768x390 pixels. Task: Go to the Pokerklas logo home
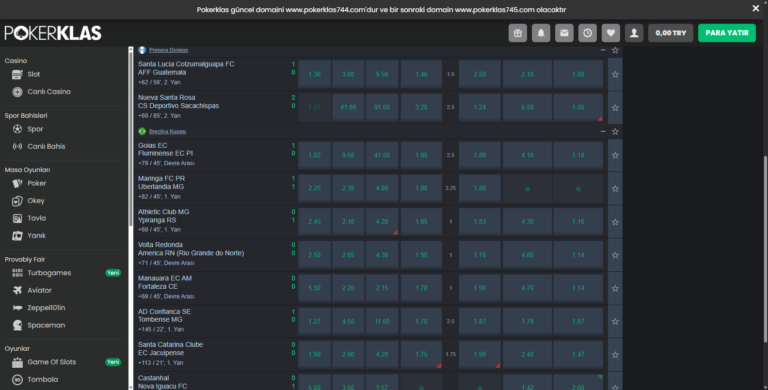click(x=53, y=33)
